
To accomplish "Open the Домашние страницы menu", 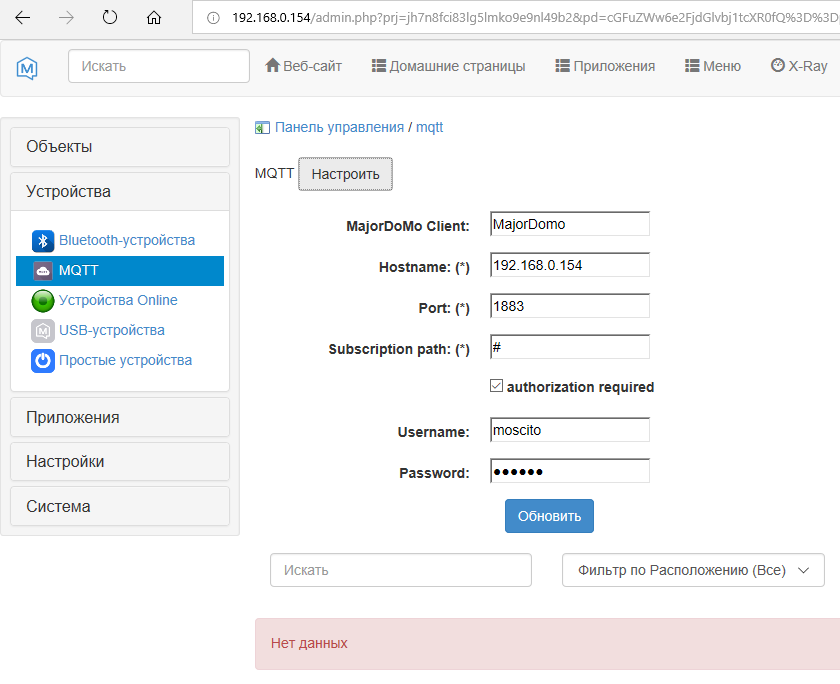I will point(448,66).
